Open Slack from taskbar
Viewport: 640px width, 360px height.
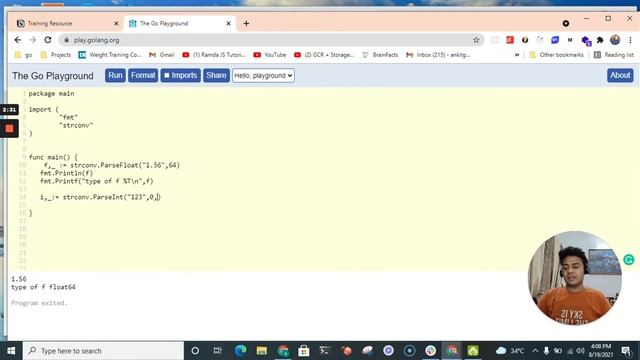point(431,351)
